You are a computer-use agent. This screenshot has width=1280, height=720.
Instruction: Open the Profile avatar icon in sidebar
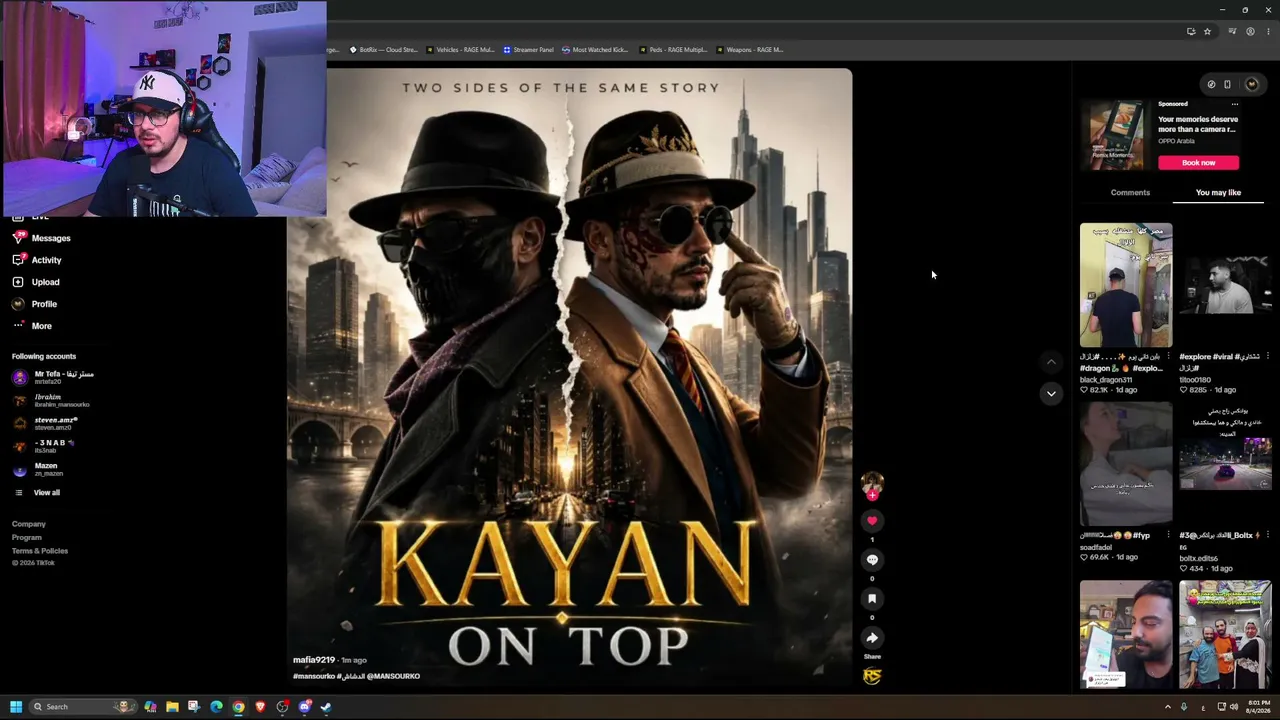pyautogui.click(x=18, y=304)
